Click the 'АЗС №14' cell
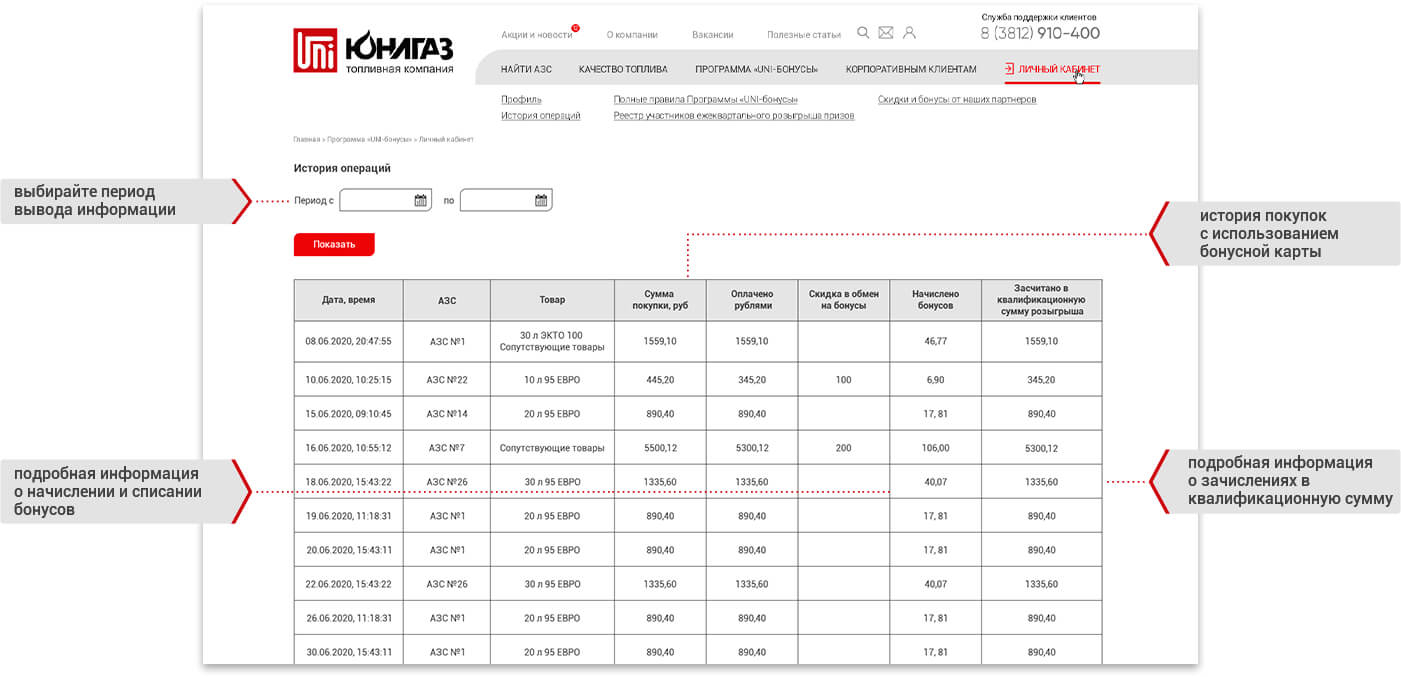1401x677 pixels. (447, 414)
